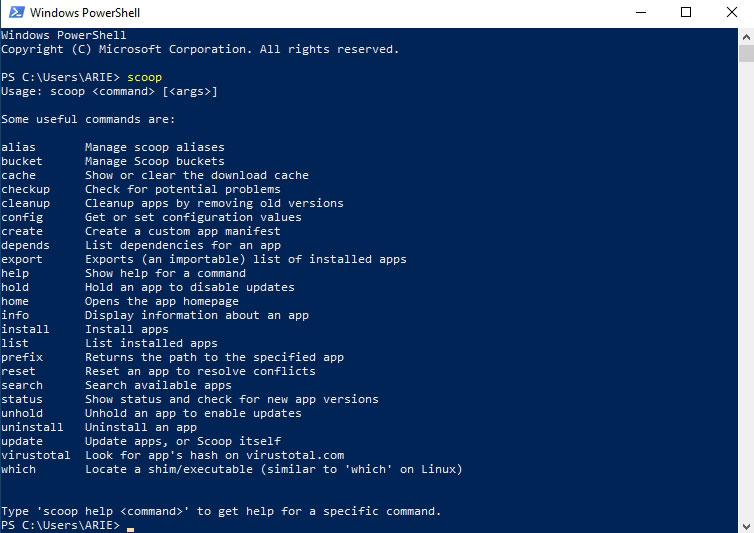Click 'Uninstall an app' description
Viewport: 754px width, 533px height.
(141, 427)
